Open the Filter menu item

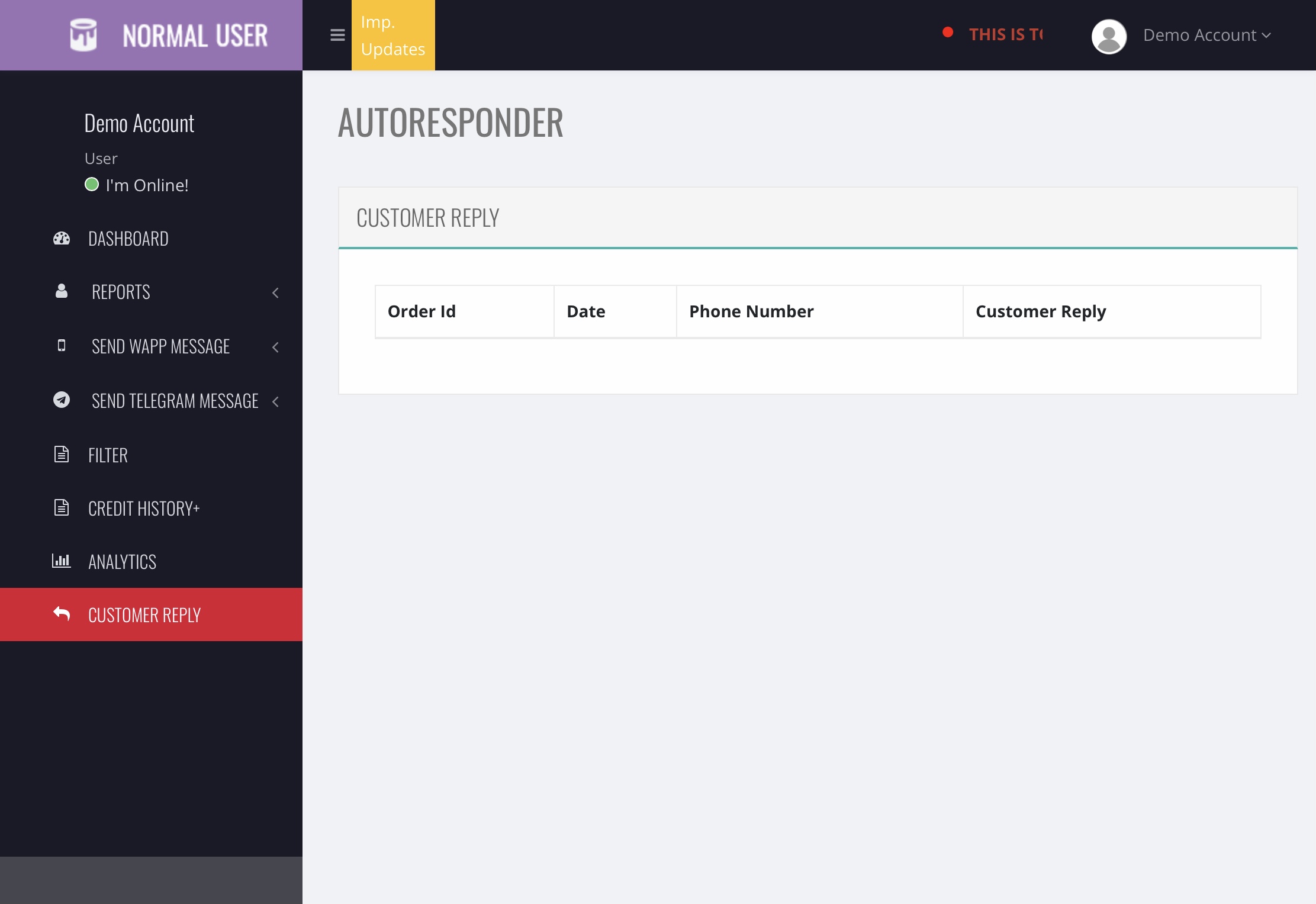point(151,455)
